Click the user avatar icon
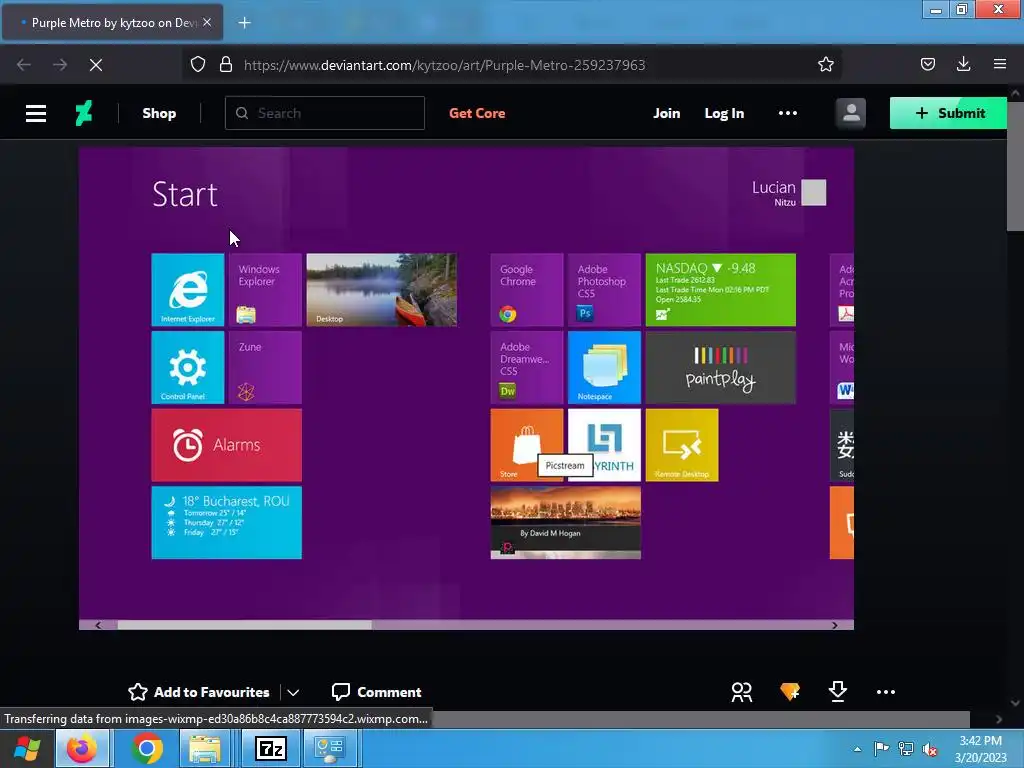The height and width of the screenshot is (768, 1024). [x=850, y=113]
